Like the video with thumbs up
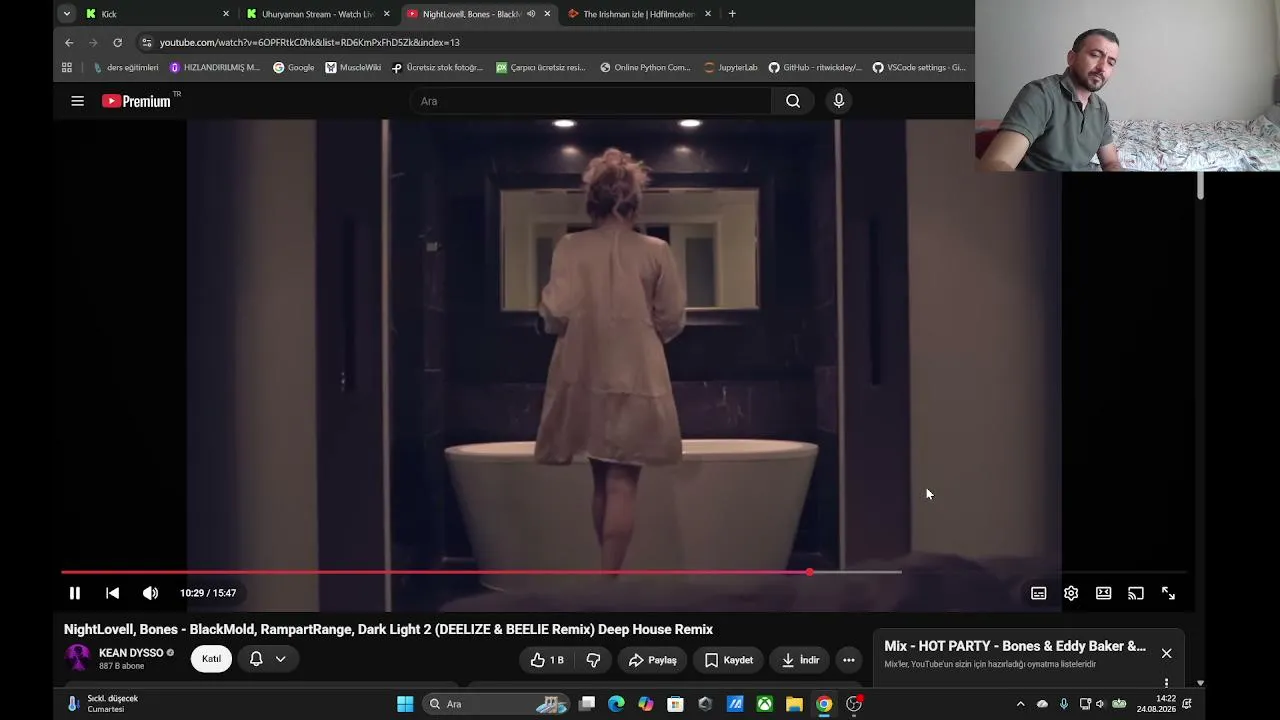The image size is (1280, 720). 547,660
